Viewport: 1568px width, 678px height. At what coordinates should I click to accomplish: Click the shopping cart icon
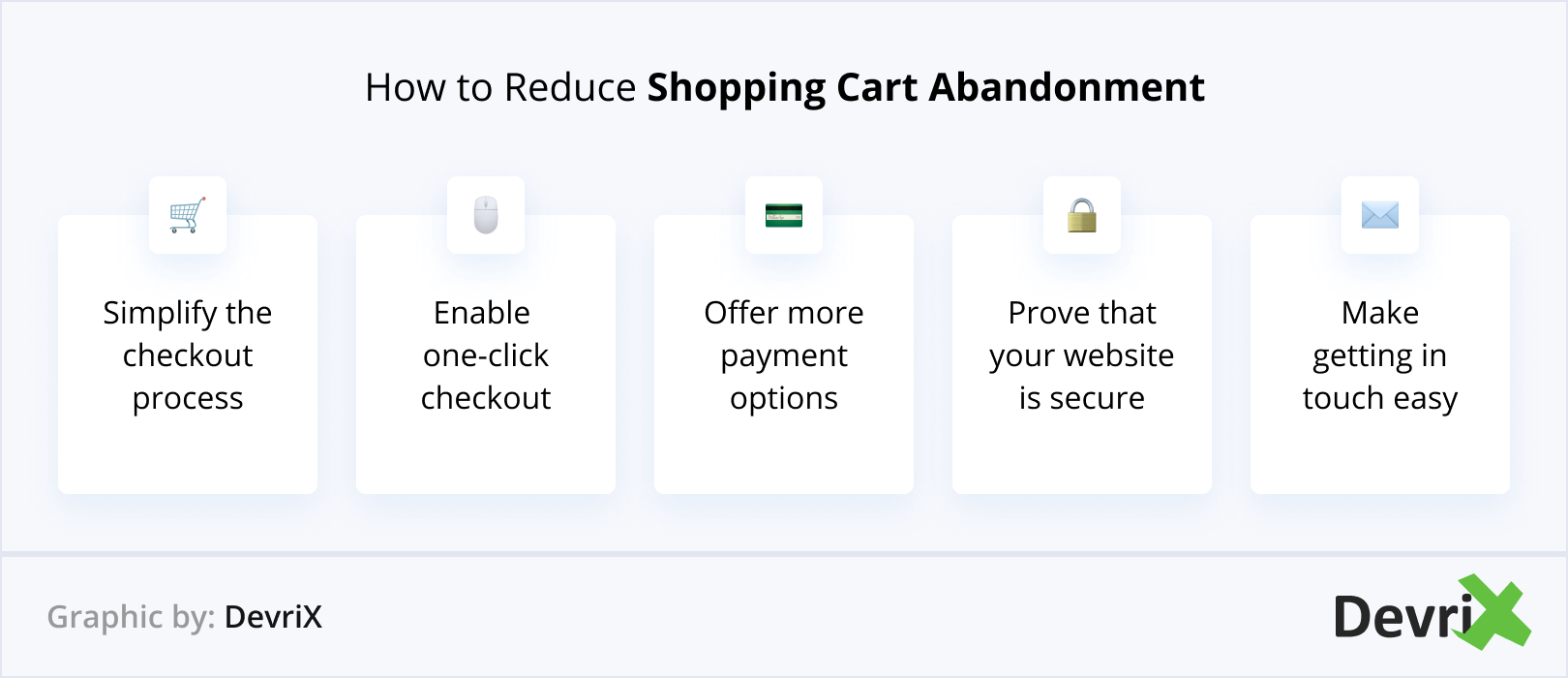pyautogui.click(x=188, y=215)
